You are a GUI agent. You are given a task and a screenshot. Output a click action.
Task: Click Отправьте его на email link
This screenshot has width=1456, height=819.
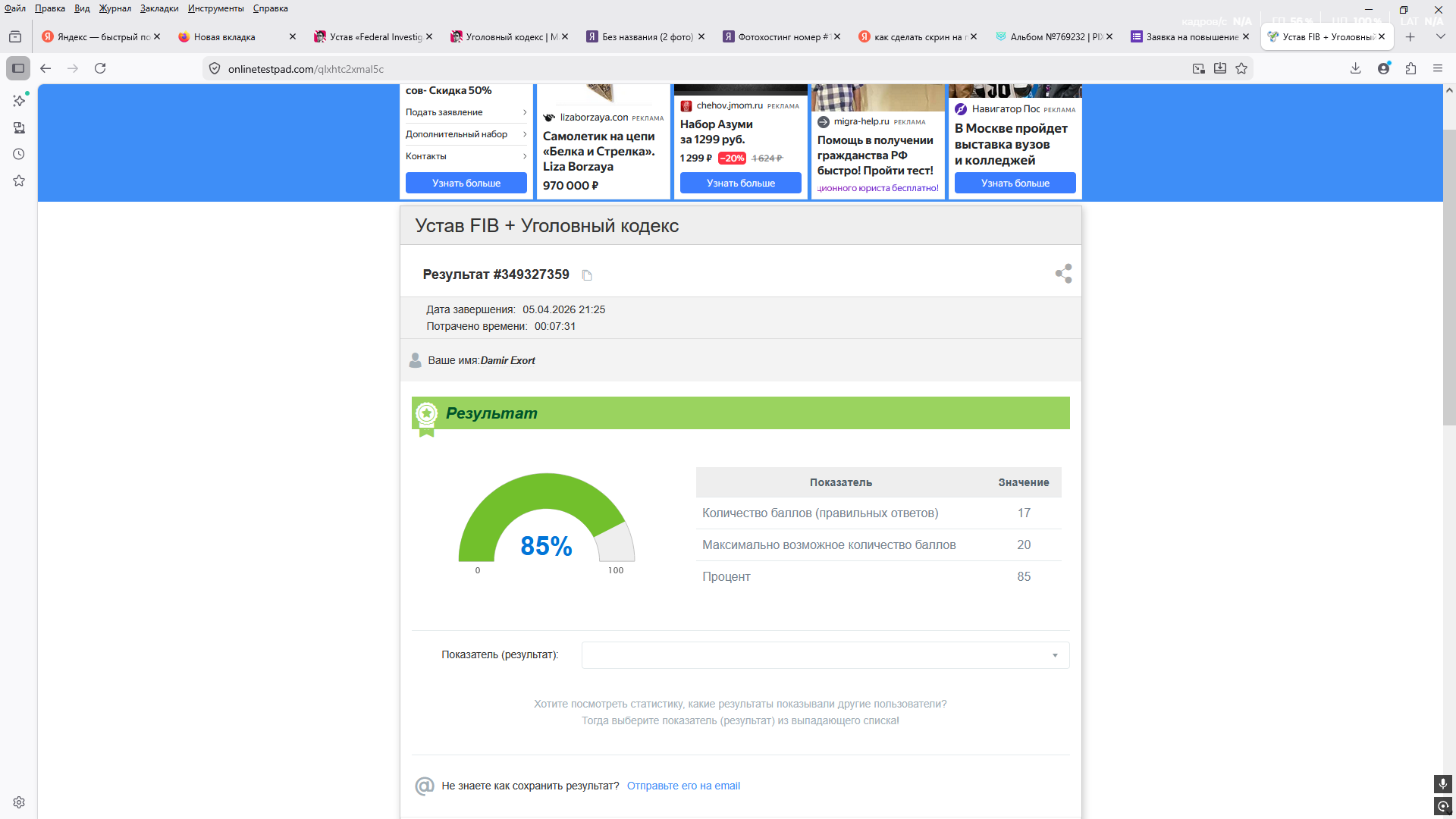pyautogui.click(x=683, y=786)
